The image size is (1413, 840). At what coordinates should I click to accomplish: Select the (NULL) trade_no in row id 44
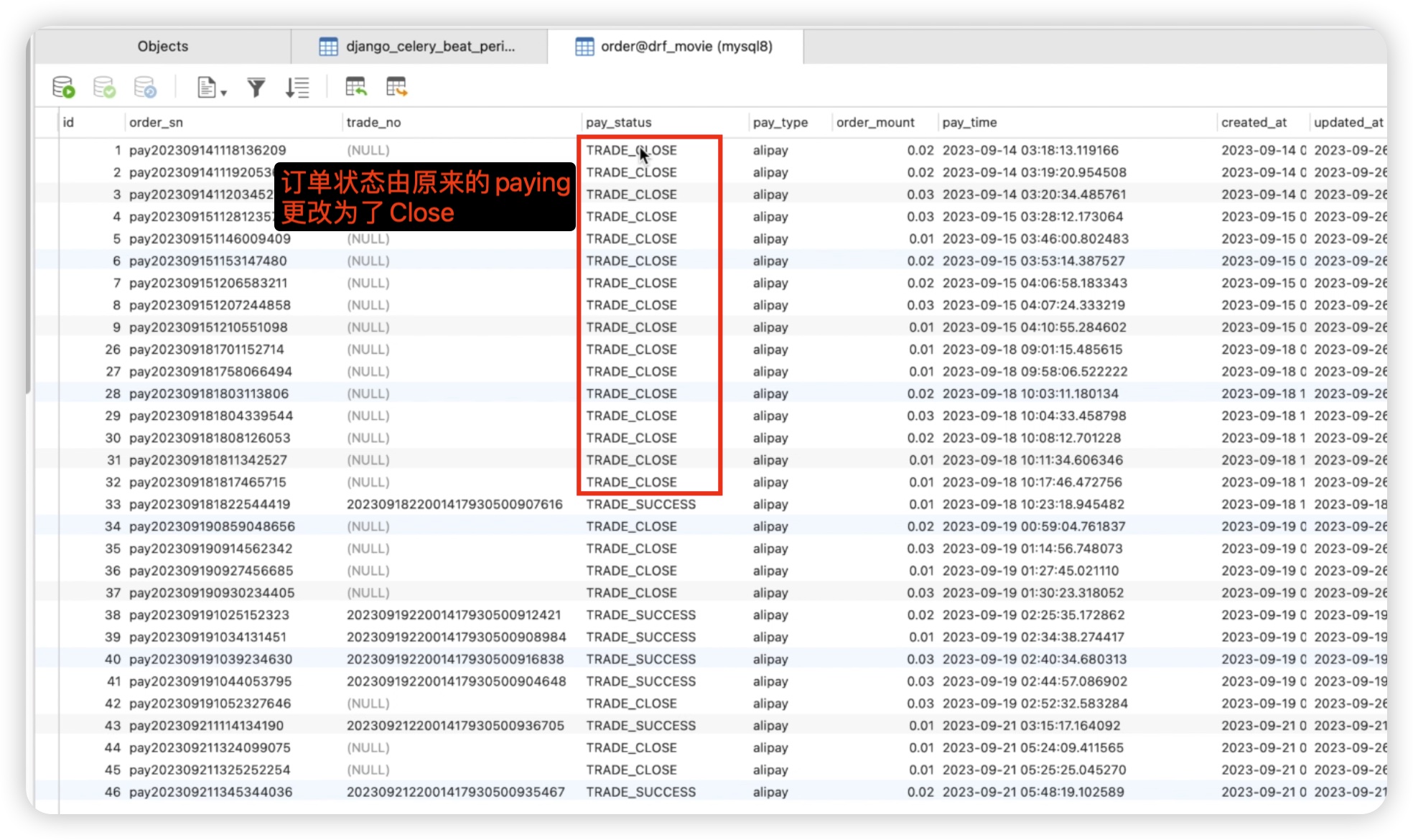tap(368, 747)
